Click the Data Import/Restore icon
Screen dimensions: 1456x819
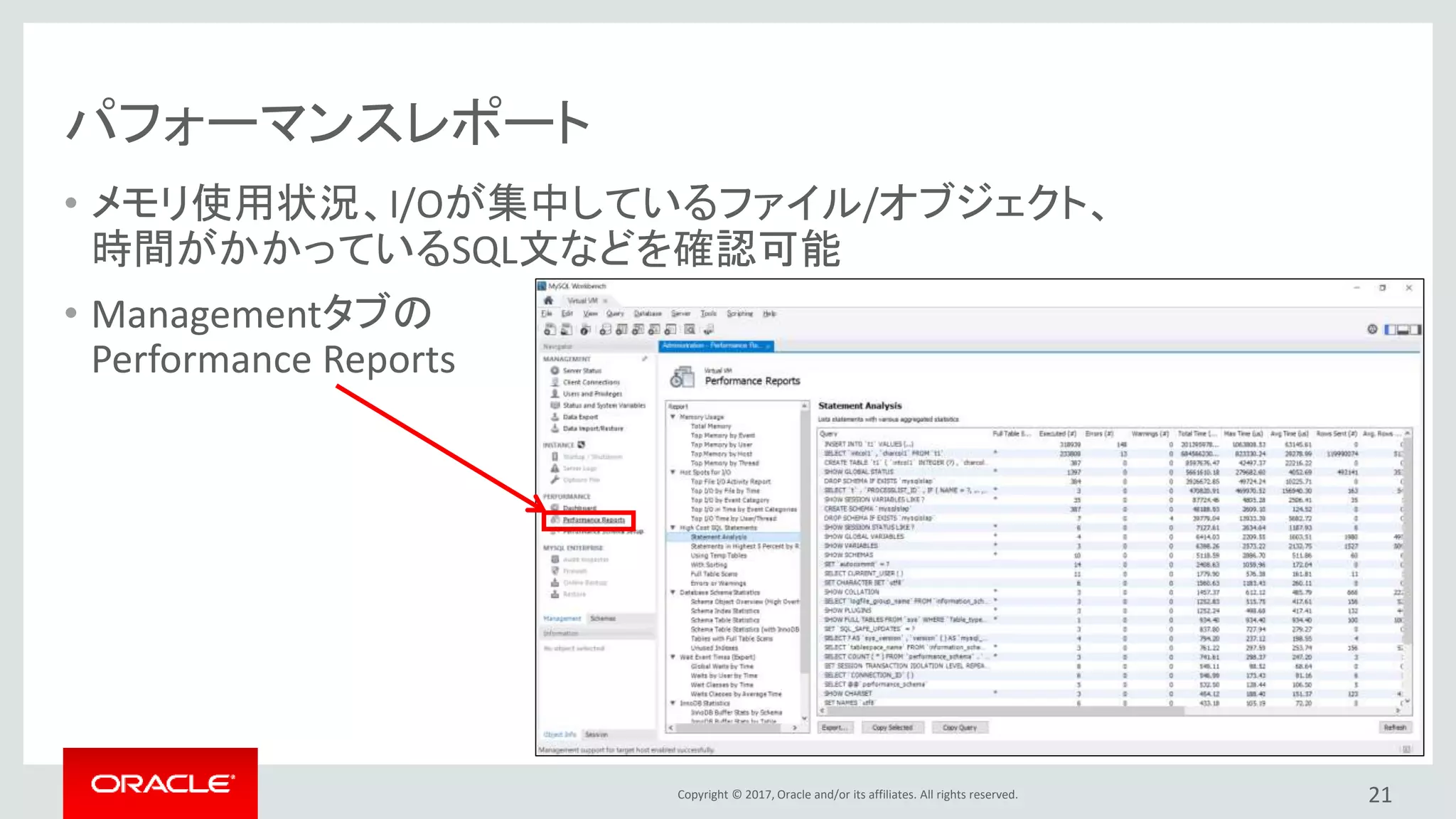(x=555, y=428)
